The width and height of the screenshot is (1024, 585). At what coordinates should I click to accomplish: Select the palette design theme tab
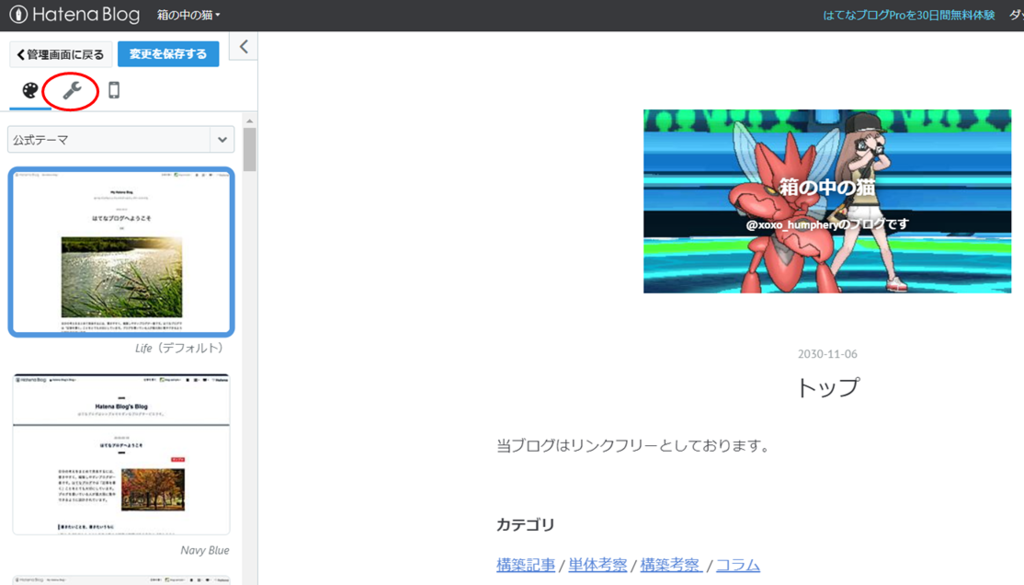[30, 90]
